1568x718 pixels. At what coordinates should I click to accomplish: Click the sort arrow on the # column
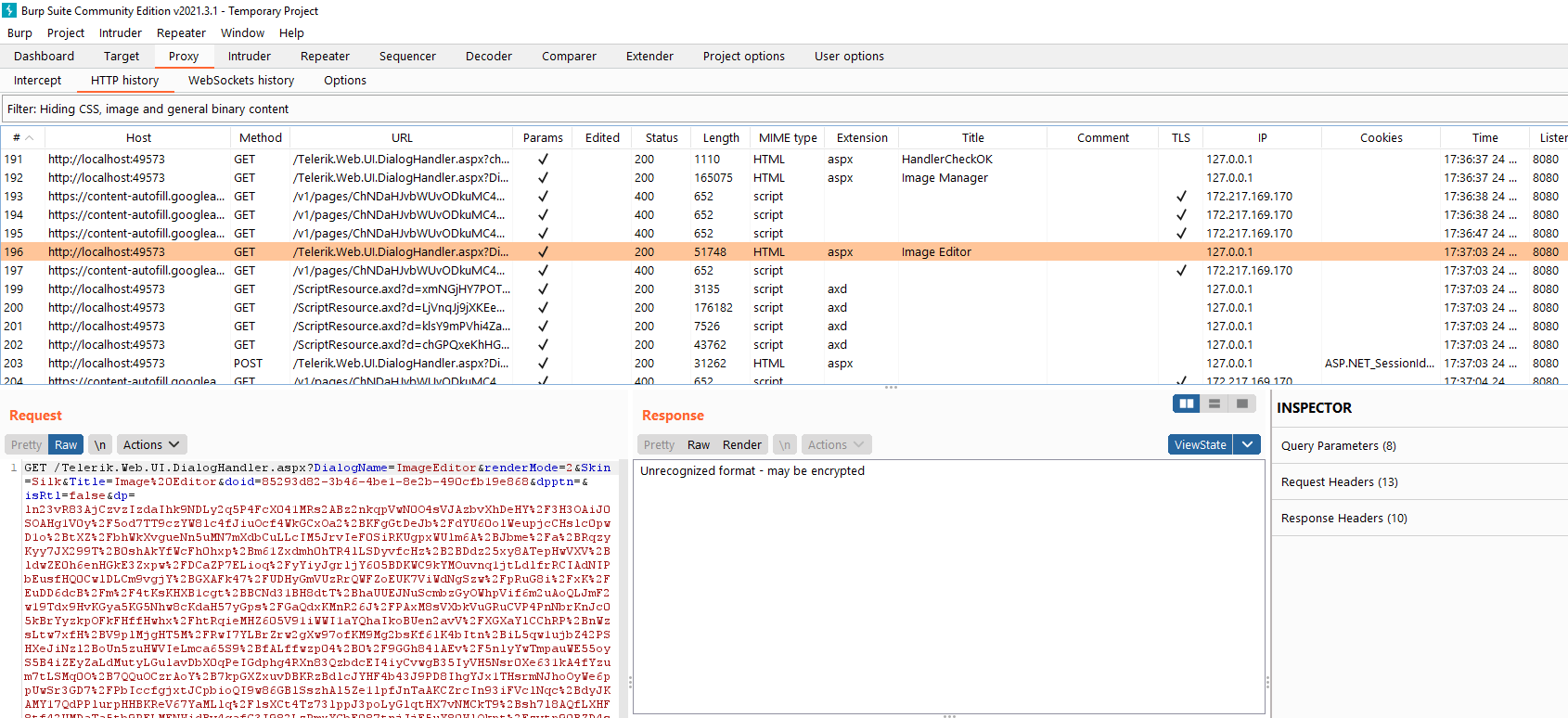click(x=30, y=138)
